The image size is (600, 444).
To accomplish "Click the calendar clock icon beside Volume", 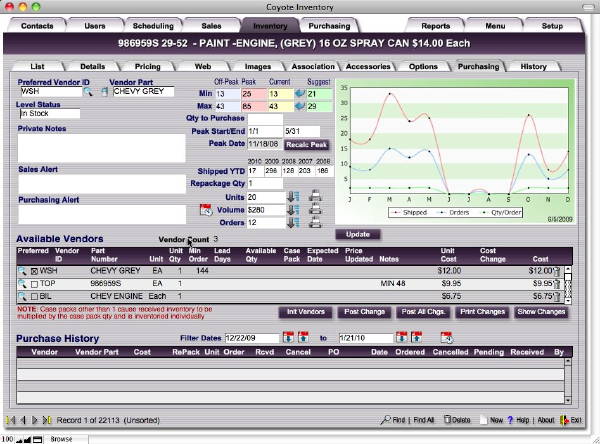I will (206, 210).
